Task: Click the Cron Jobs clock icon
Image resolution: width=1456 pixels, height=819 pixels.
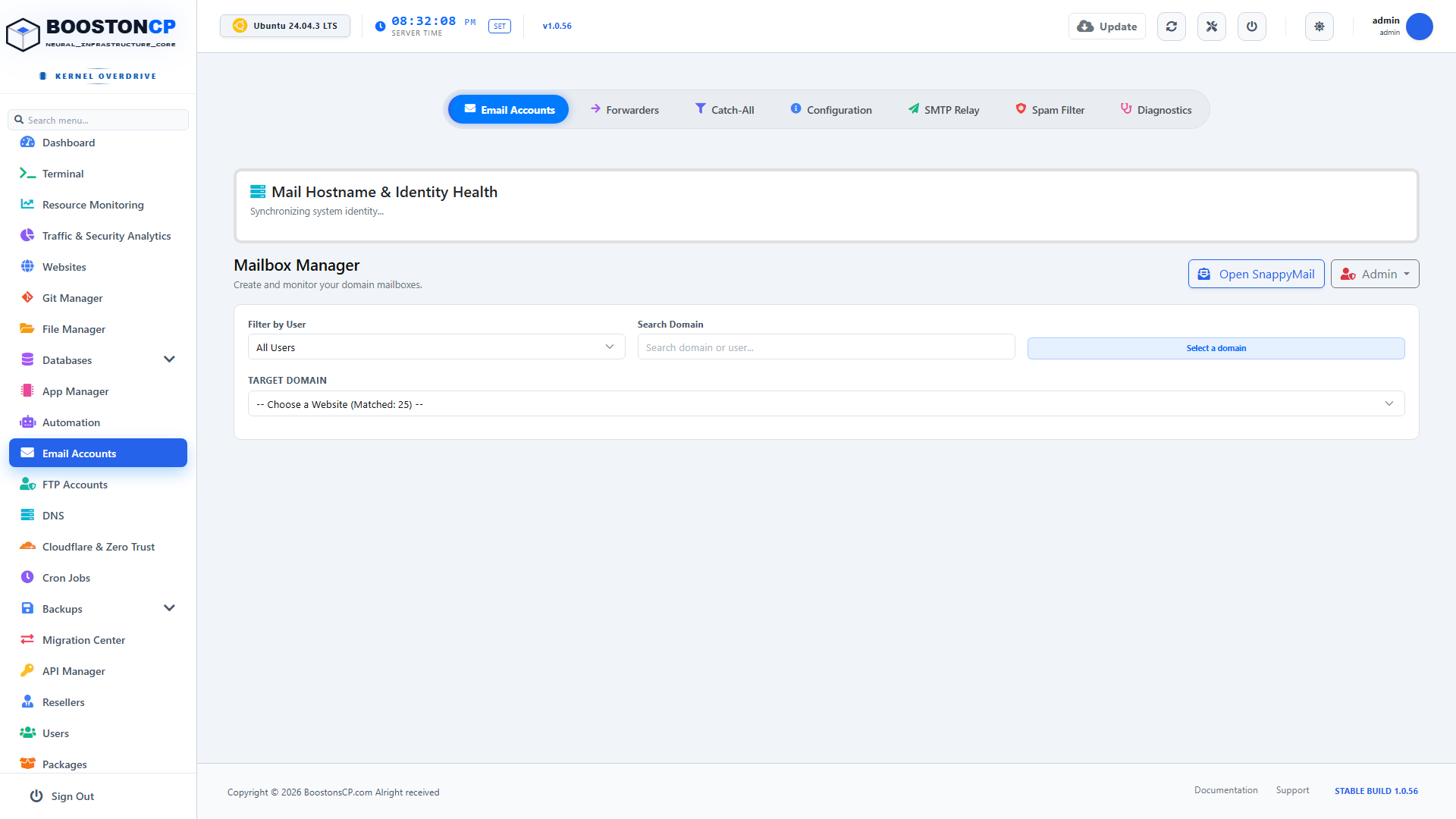Action: pos(27,578)
